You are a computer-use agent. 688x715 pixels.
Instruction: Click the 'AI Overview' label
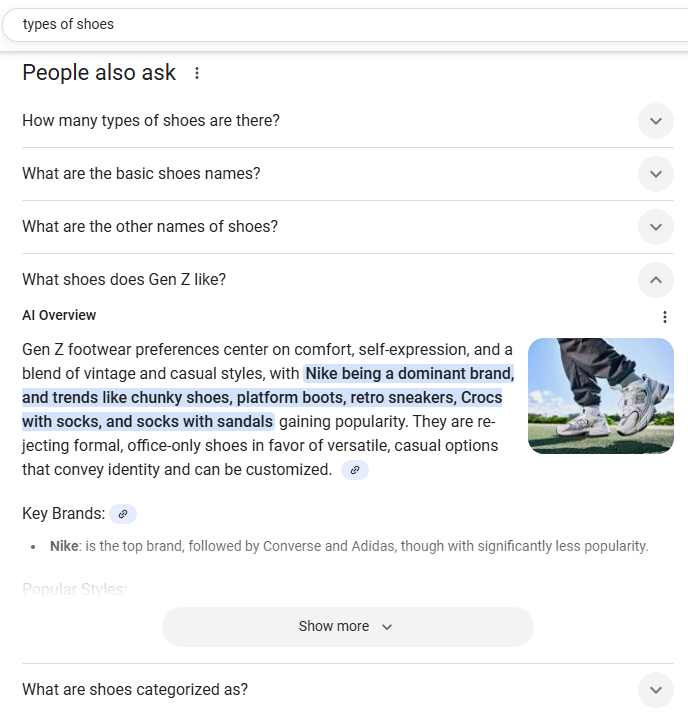(x=59, y=316)
